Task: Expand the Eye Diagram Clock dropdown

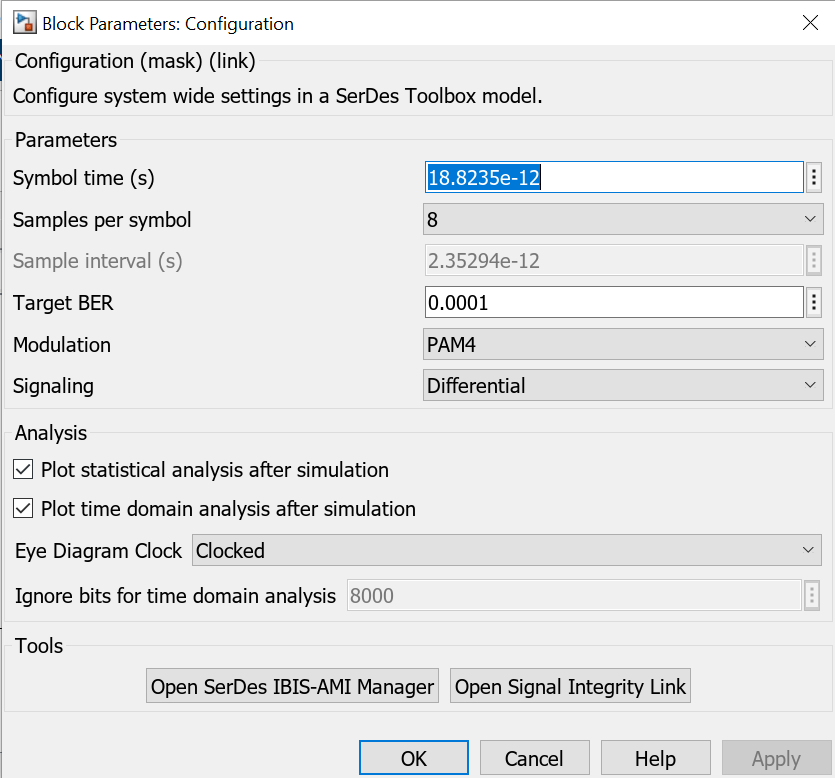Action: point(506,550)
